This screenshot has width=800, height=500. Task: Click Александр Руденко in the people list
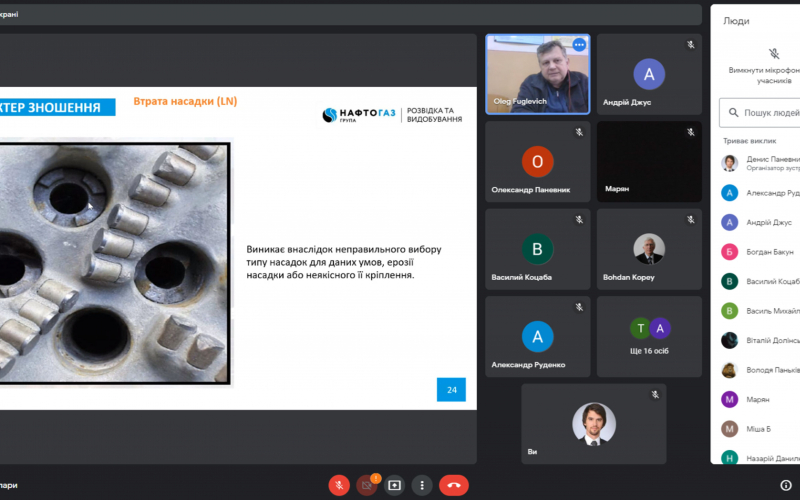click(x=760, y=193)
